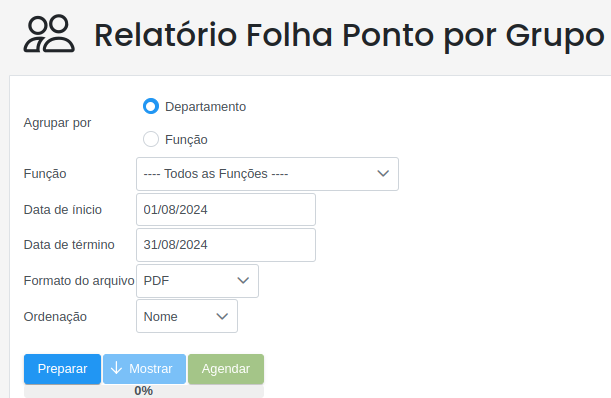
Task: Click the Preparar button
Action: click(x=62, y=369)
